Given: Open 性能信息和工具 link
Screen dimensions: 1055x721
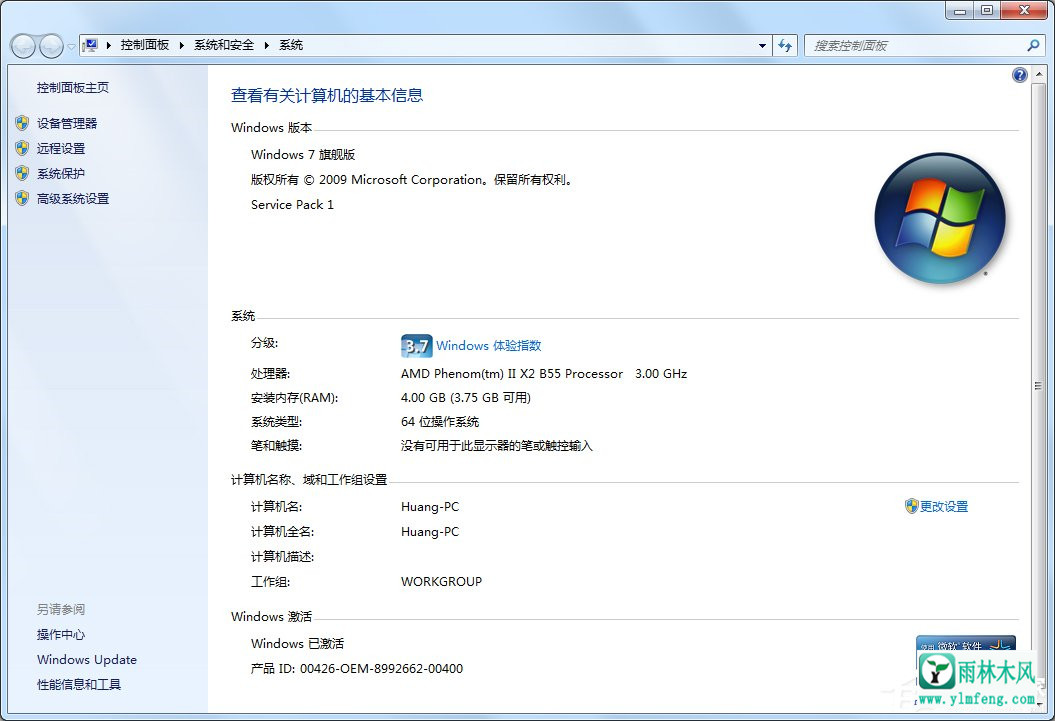Looking at the screenshot, I should tap(79, 685).
